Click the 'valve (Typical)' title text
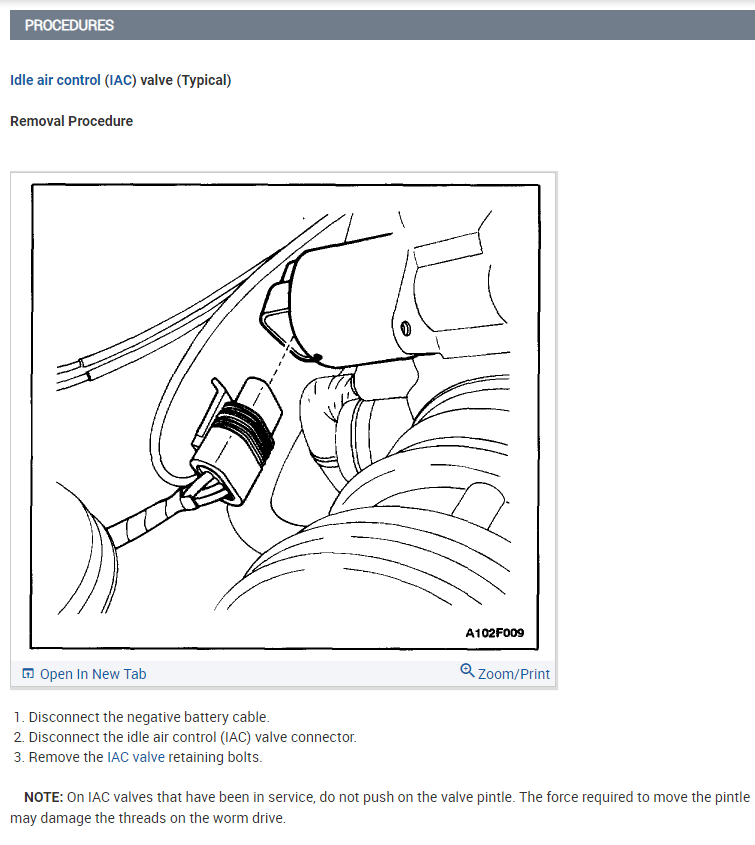 (x=186, y=80)
